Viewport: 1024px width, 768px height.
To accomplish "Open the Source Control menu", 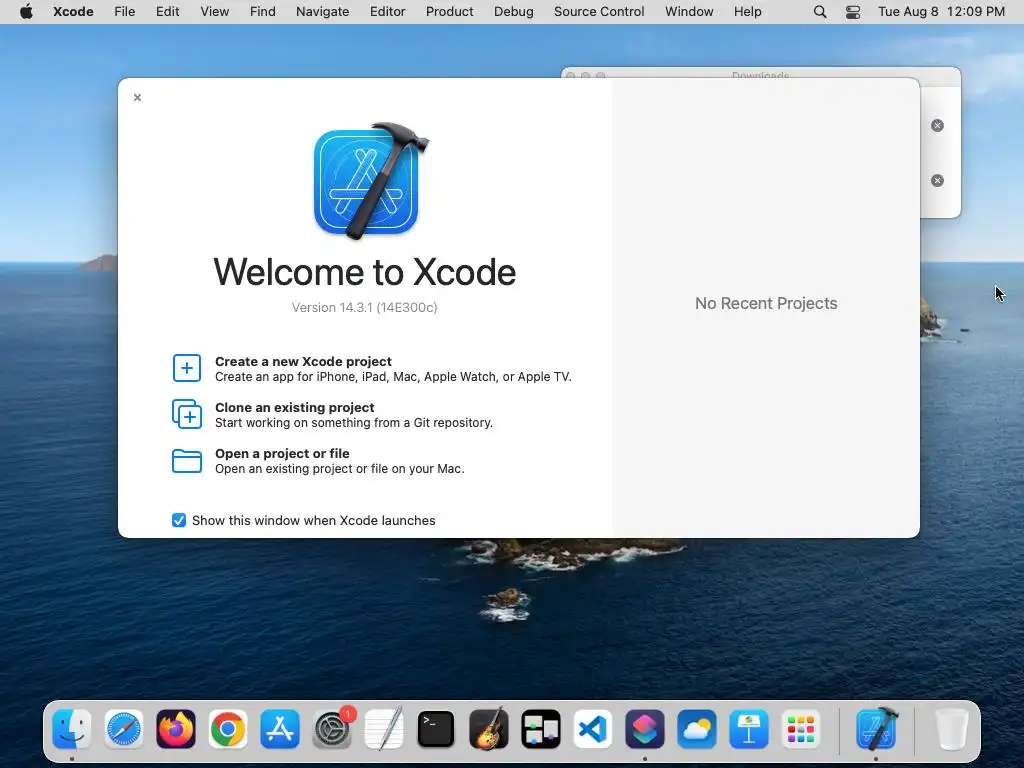I will coord(599,12).
